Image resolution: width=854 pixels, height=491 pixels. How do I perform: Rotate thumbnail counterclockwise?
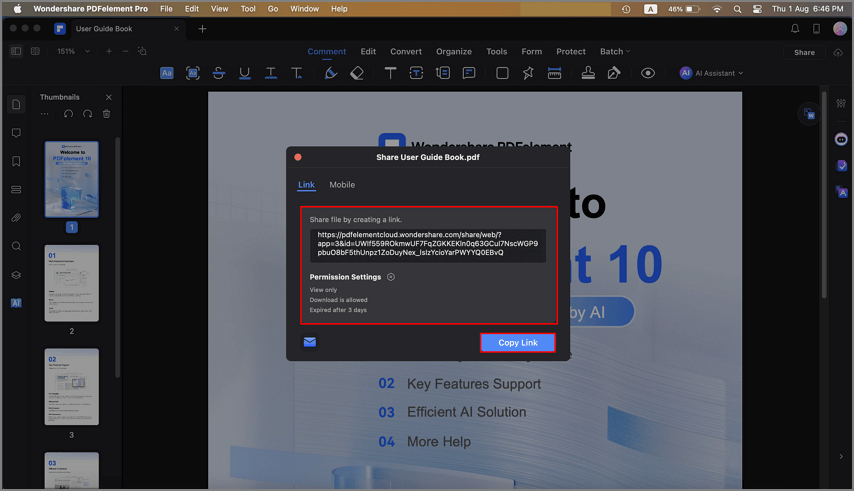click(x=68, y=114)
